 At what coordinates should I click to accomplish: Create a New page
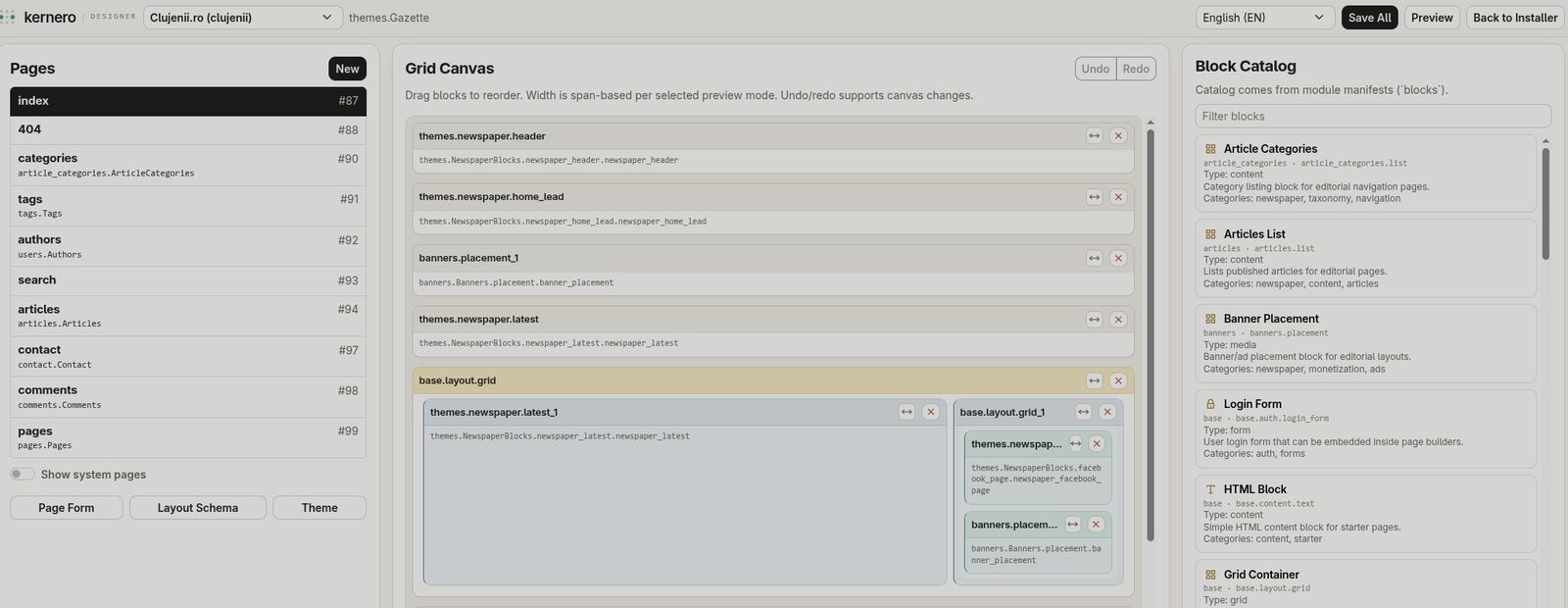(x=347, y=69)
